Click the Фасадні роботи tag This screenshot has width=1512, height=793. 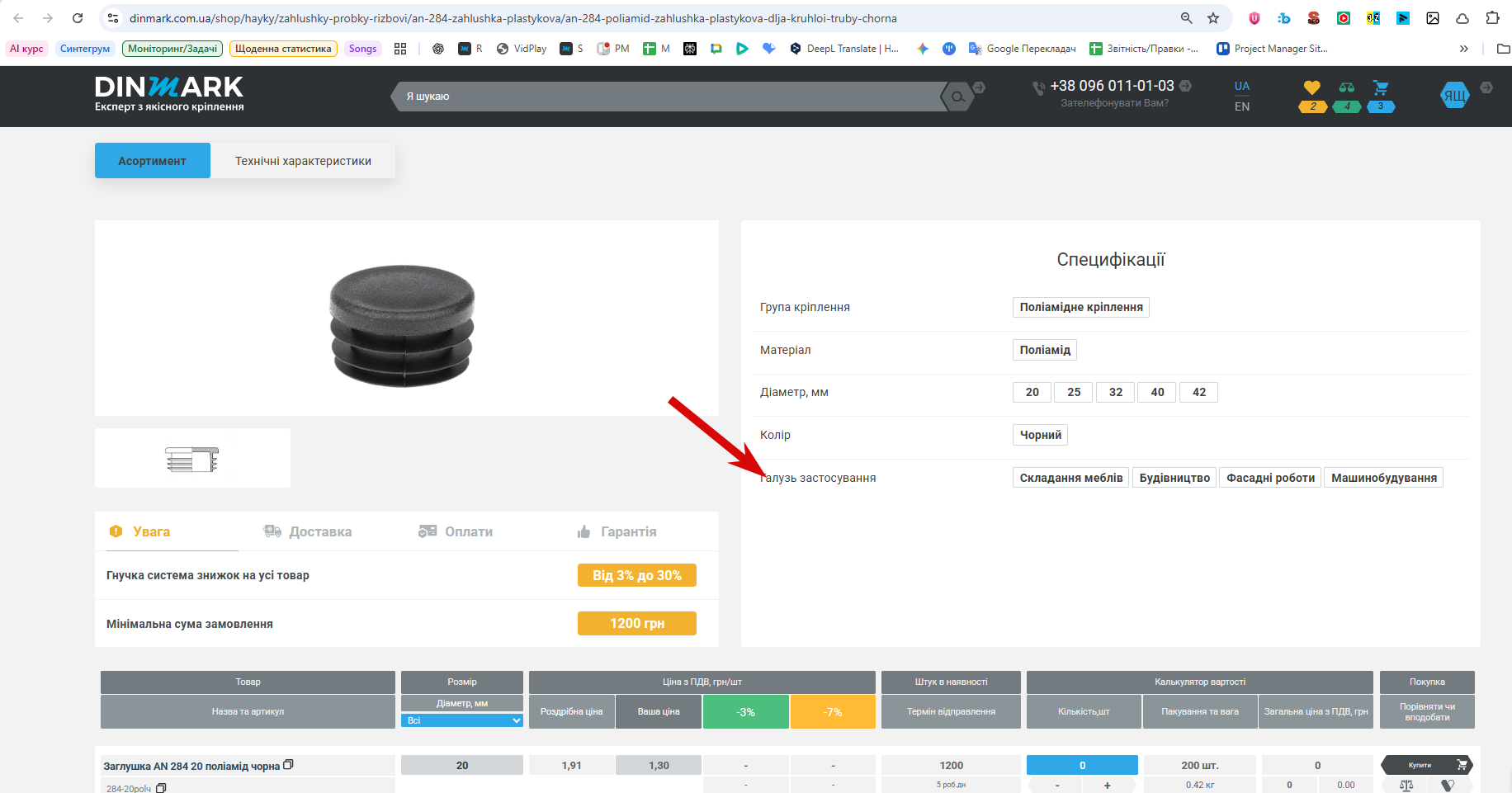(1270, 478)
